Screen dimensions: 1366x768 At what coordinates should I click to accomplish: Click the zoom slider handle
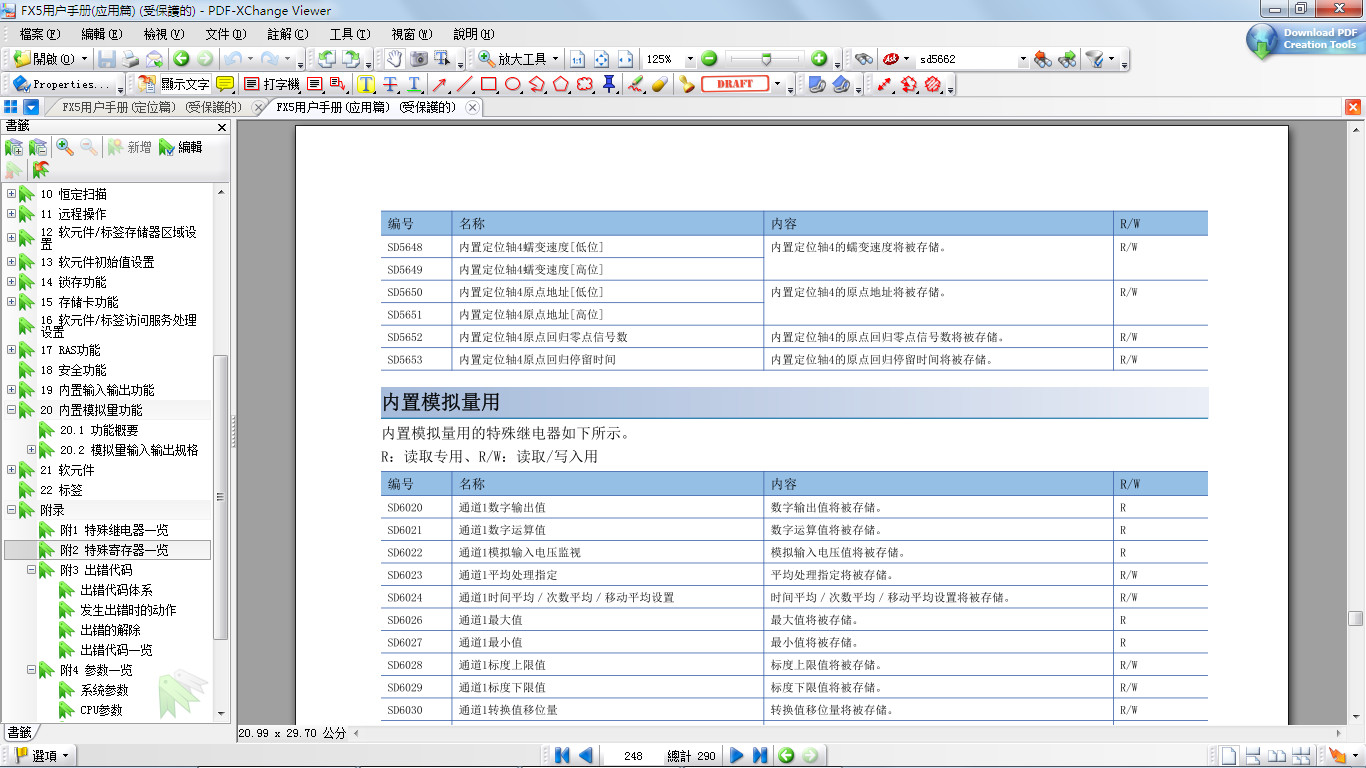pos(765,59)
